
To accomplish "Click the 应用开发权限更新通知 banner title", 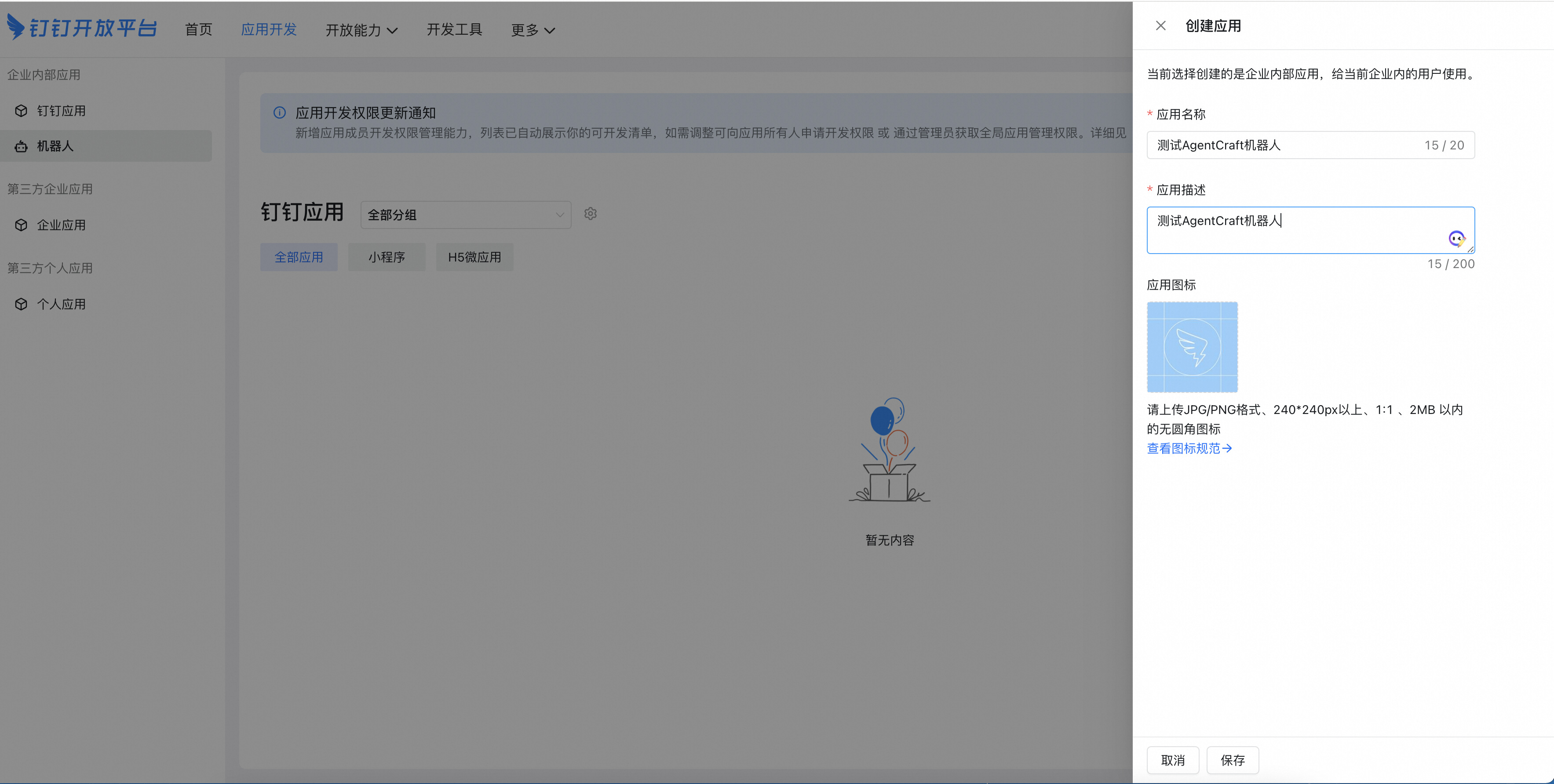I will click(365, 113).
